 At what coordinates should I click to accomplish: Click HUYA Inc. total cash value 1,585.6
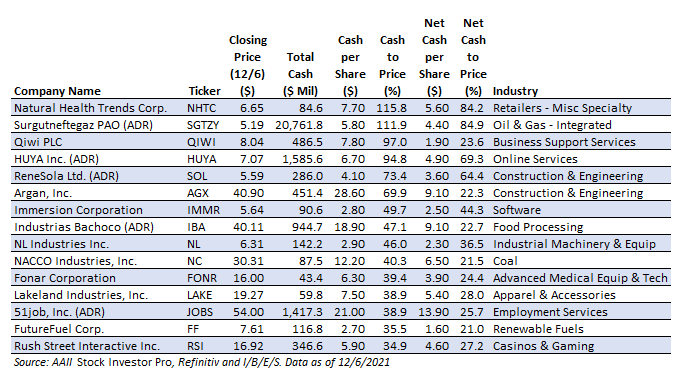pyautogui.click(x=302, y=159)
